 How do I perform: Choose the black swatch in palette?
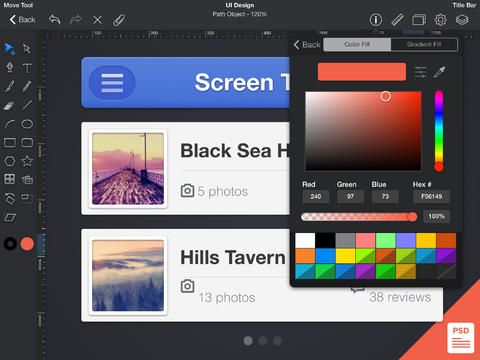(325, 240)
